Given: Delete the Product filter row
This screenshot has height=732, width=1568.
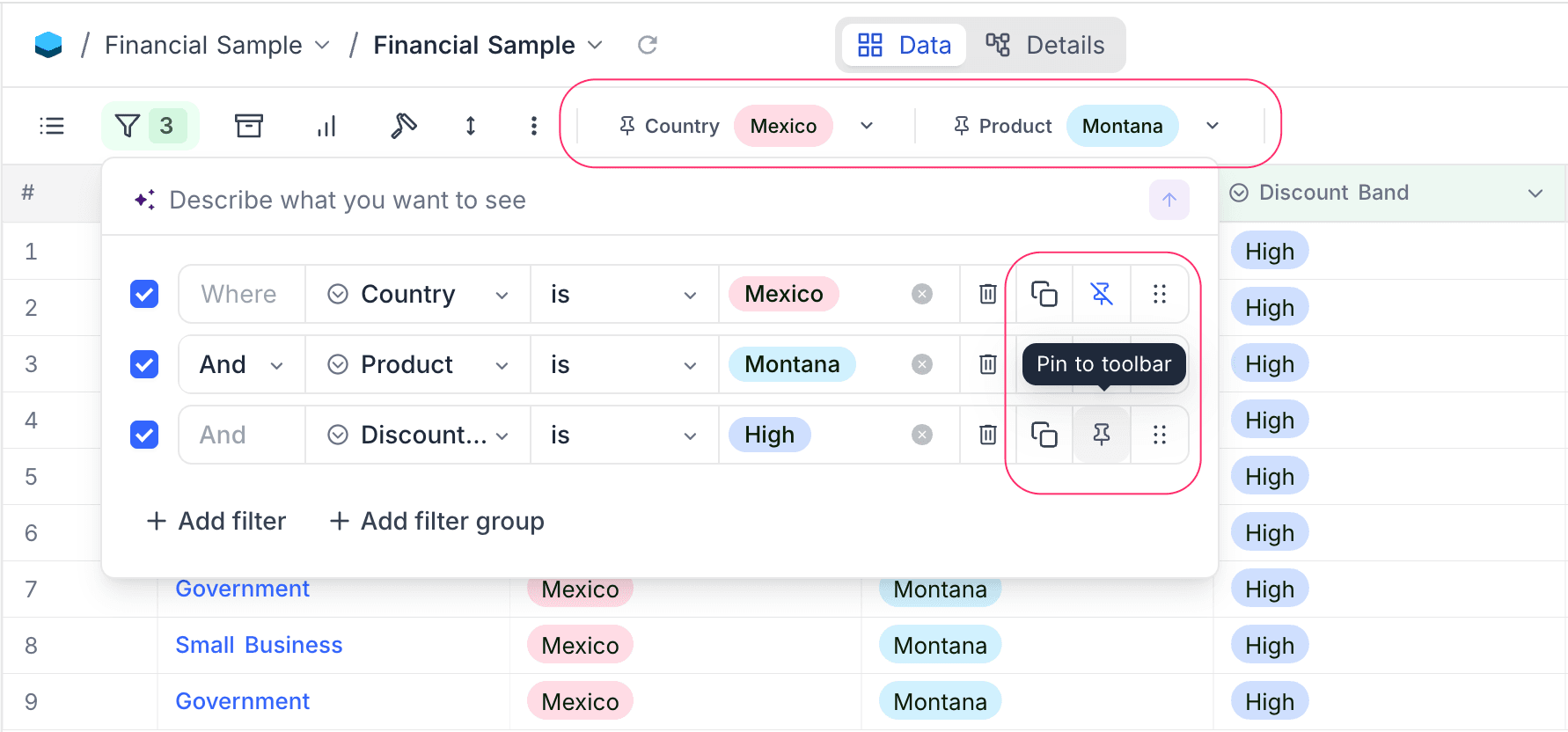Looking at the screenshot, I should (x=987, y=364).
